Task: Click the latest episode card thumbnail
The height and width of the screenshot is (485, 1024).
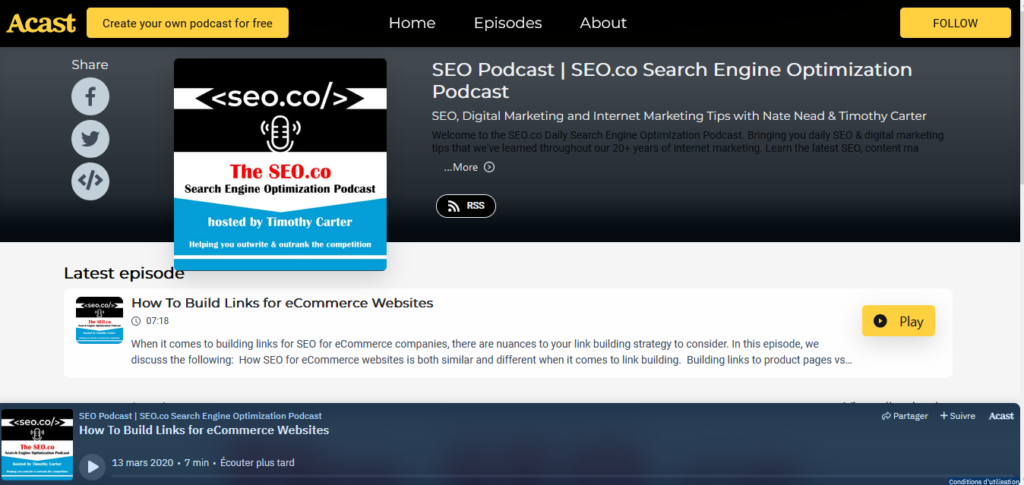Action: [x=99, y=320]
